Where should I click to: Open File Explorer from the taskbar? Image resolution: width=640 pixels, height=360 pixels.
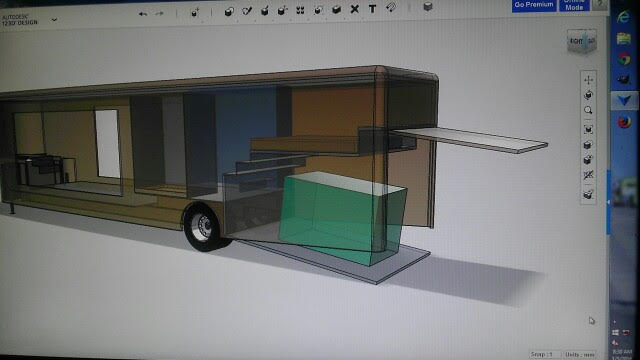tap(624, 38)
